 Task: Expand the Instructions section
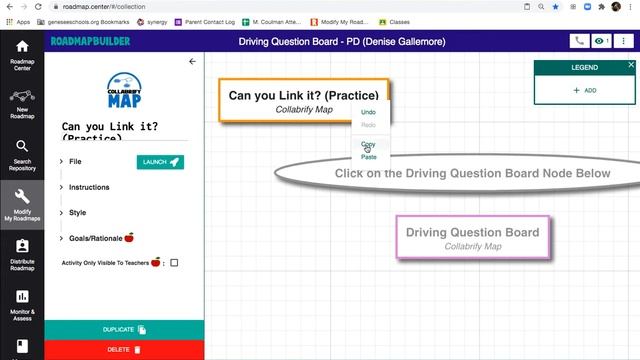(x=84, y=187)
